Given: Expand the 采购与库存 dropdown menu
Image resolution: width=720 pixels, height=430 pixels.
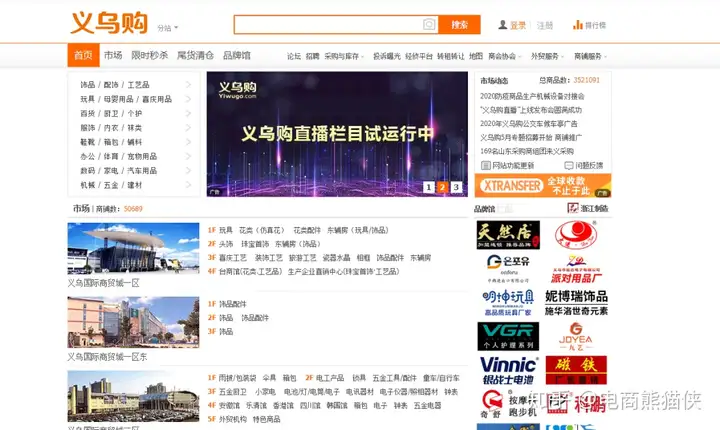Looking at the screenshot, I should [x=344, y=56].
